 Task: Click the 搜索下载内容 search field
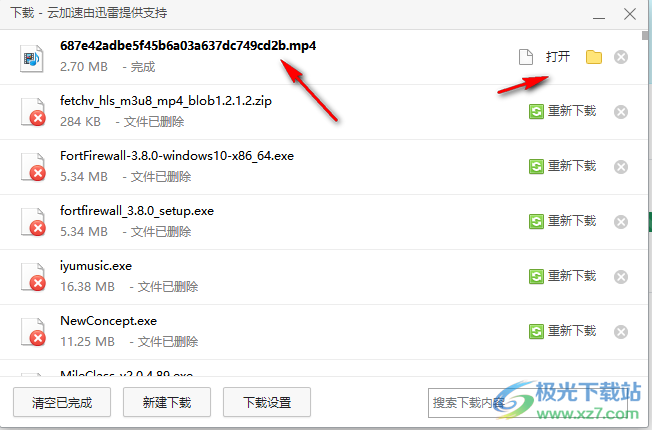tap(527, 403)
